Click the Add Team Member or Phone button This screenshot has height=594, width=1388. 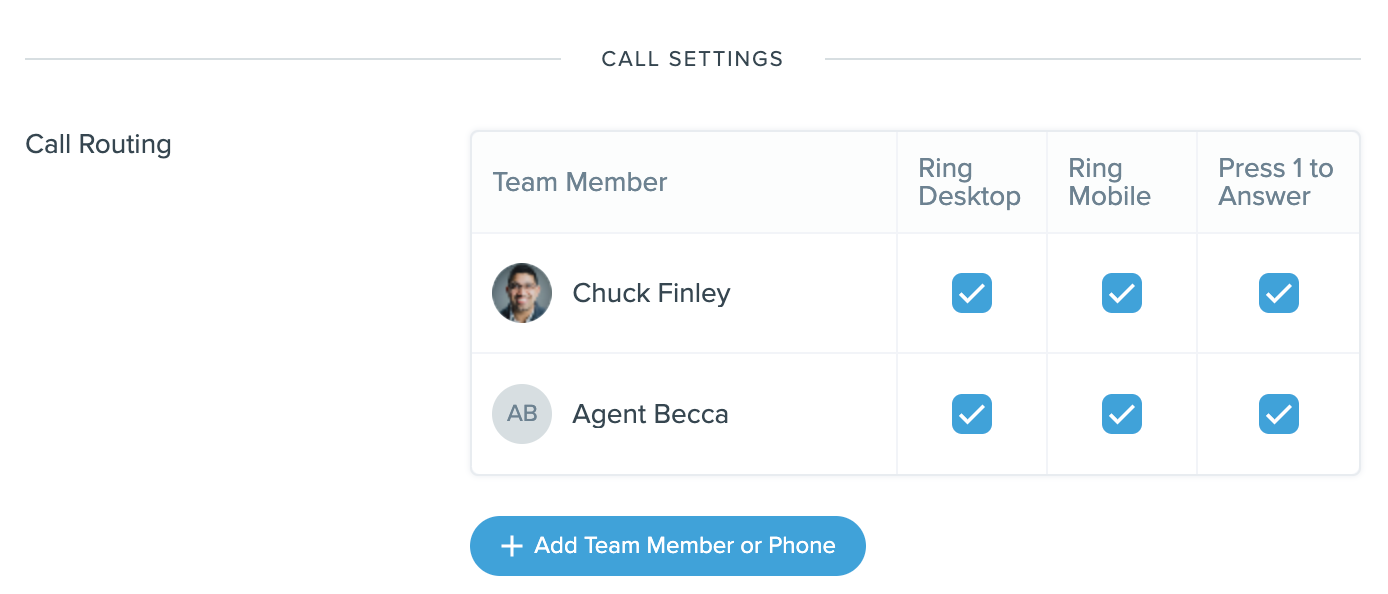[667, 545]
